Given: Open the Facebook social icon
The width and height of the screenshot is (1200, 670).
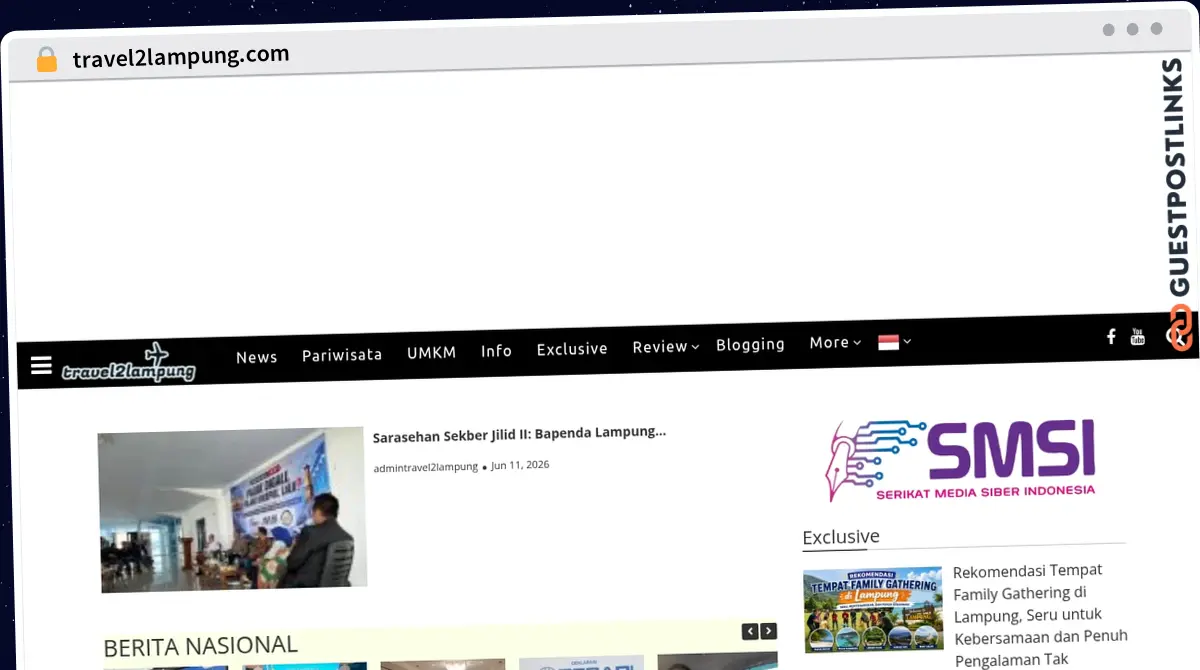Looking at the screenshot, I should tap(1111, 337).
